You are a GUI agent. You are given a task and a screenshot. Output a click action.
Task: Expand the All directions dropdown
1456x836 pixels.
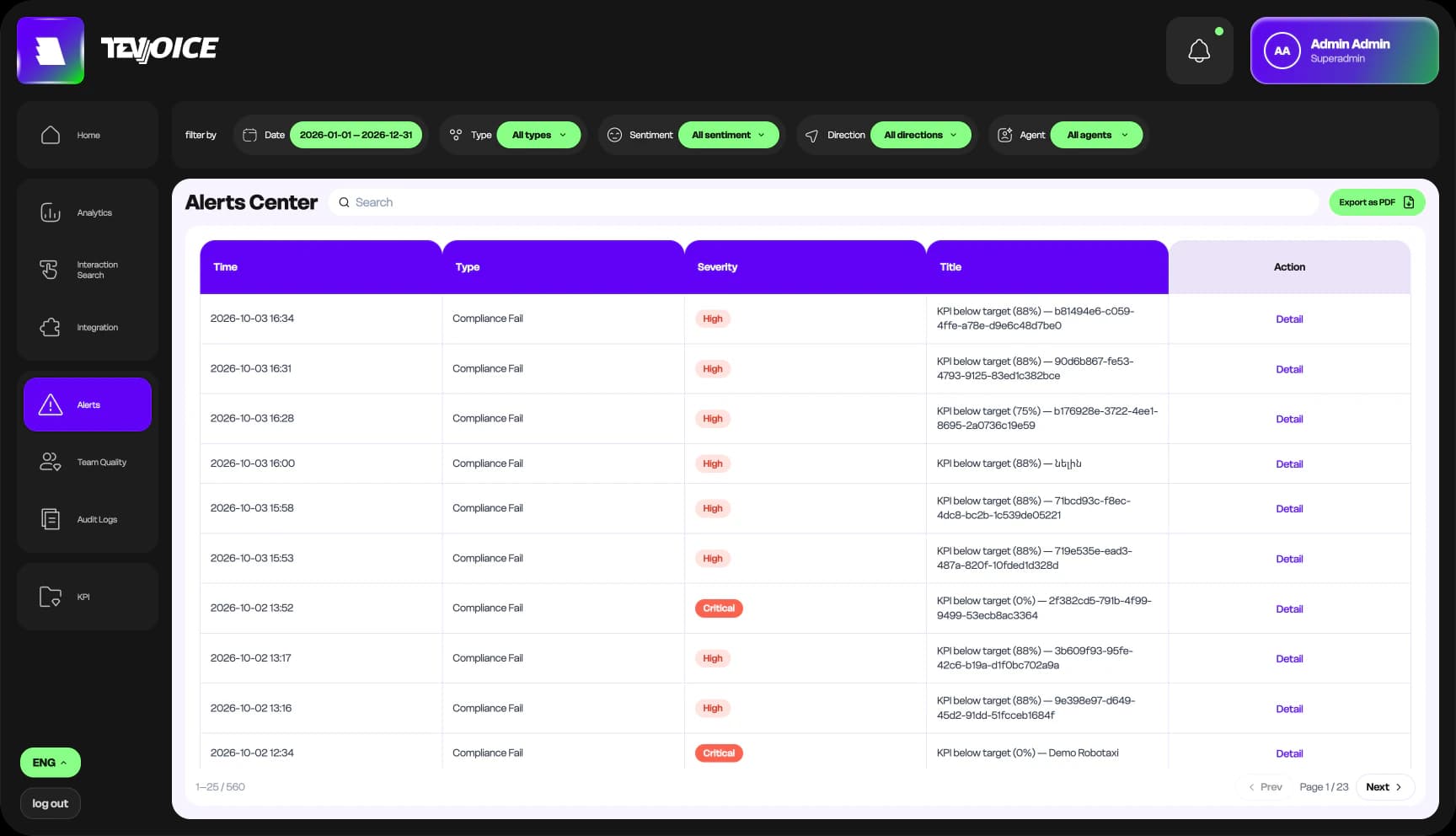tap(921, 135)
